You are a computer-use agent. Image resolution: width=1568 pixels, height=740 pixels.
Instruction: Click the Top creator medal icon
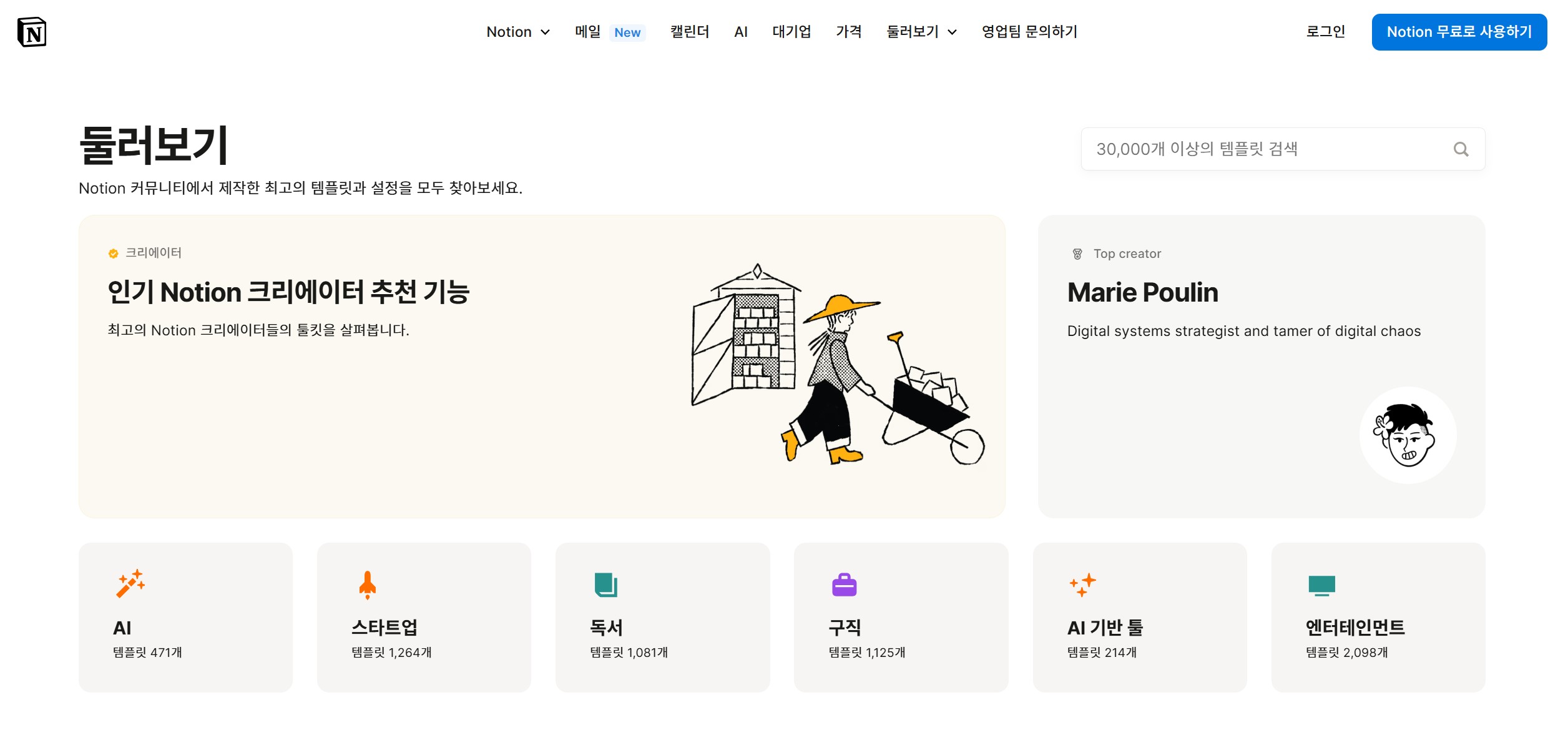[x=1077, y=254]
